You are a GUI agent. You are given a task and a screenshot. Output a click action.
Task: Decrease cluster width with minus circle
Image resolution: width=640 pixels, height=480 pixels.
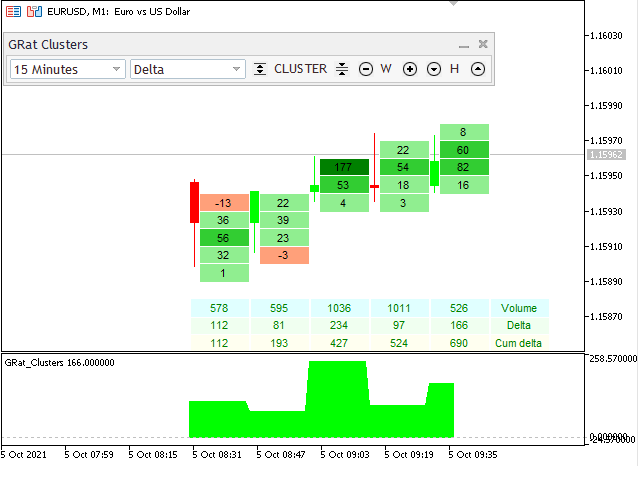(366, 69)
